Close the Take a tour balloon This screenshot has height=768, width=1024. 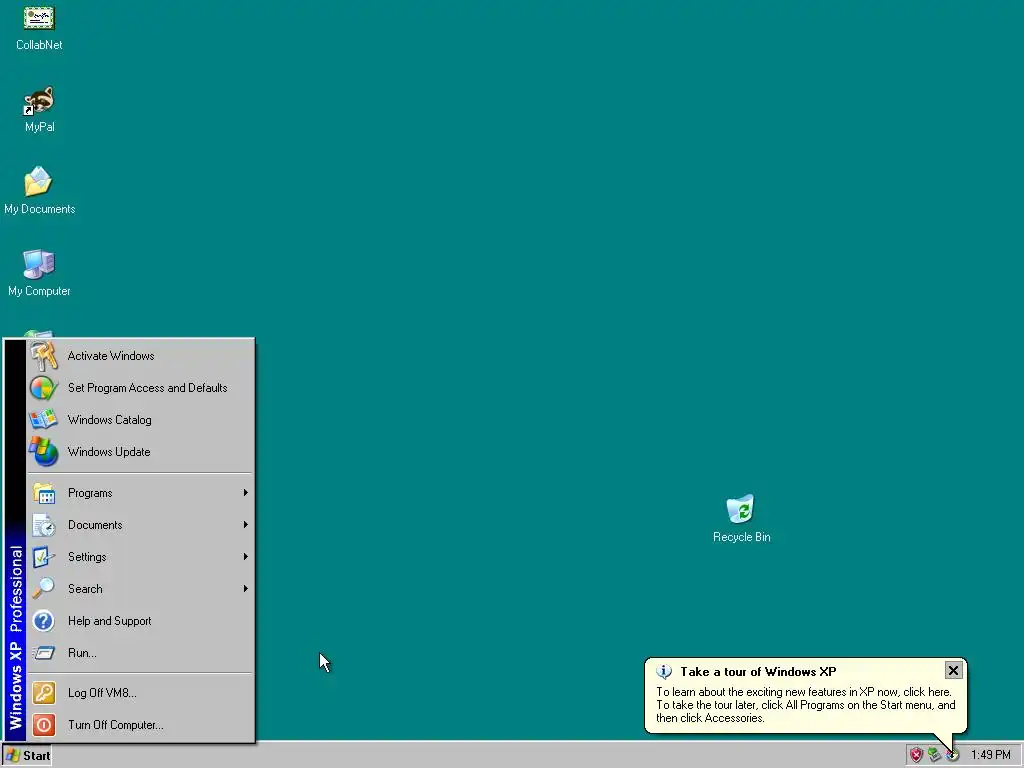click(953, 670)
